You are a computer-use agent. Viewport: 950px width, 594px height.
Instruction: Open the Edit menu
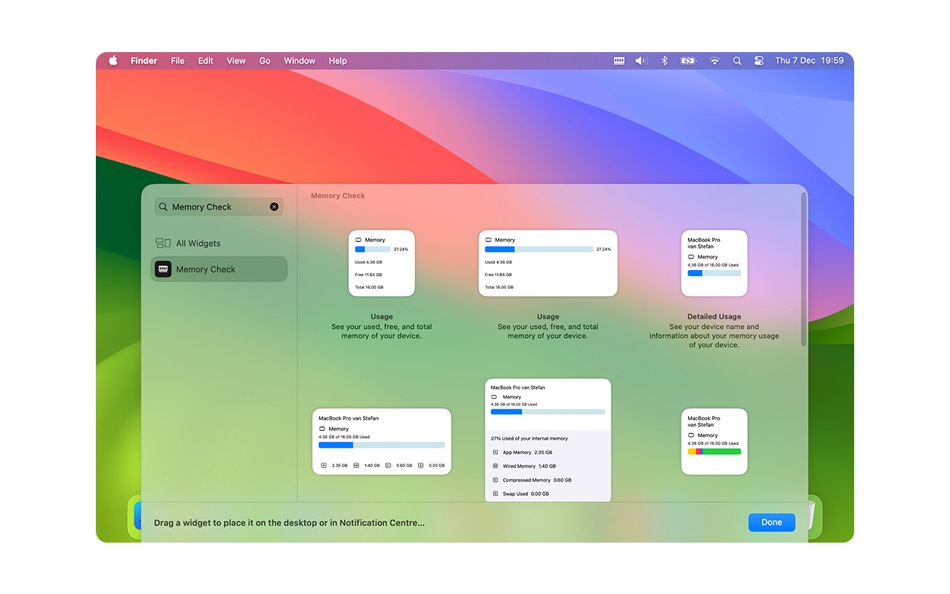205,61
